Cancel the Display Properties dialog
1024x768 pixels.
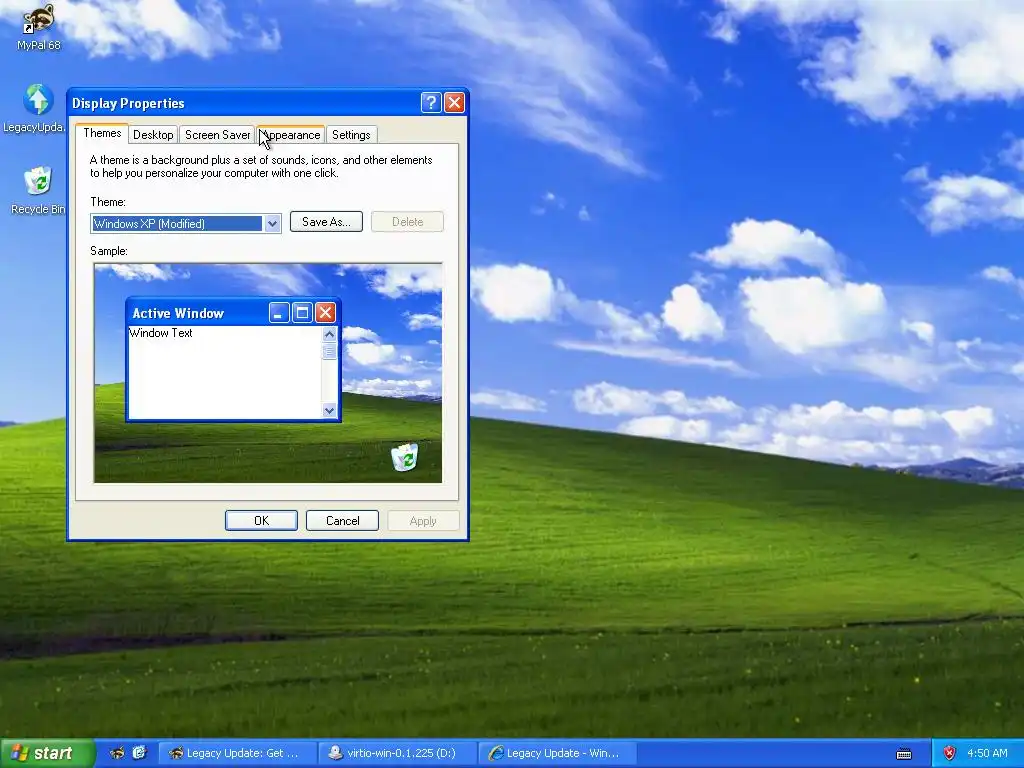[x=342, y=520]
